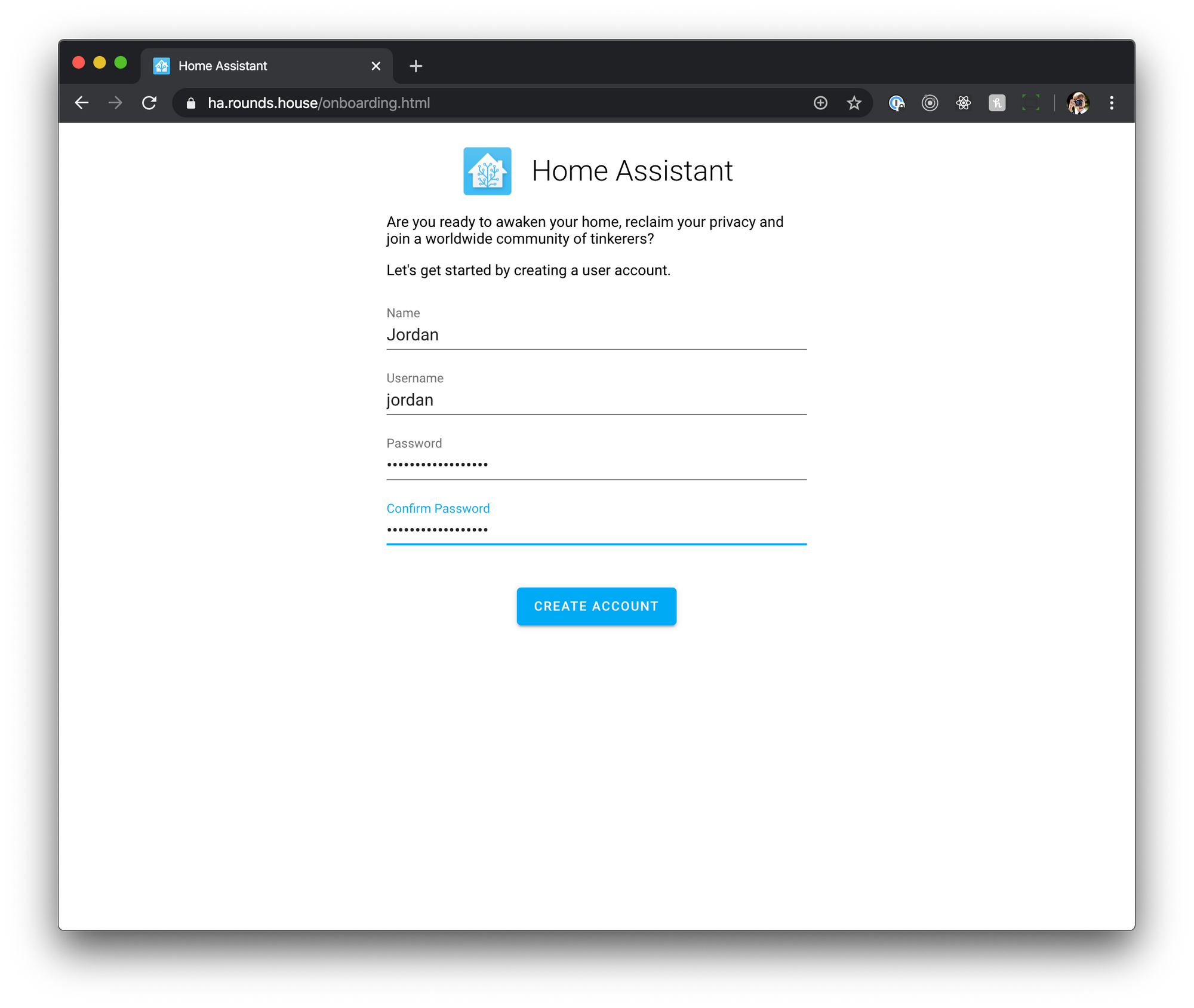The width and height of the screenshot is (1194, 1008).
Task: Bookmark this page with the star icon
Action: pyautogui.click(x=854, y=103)
